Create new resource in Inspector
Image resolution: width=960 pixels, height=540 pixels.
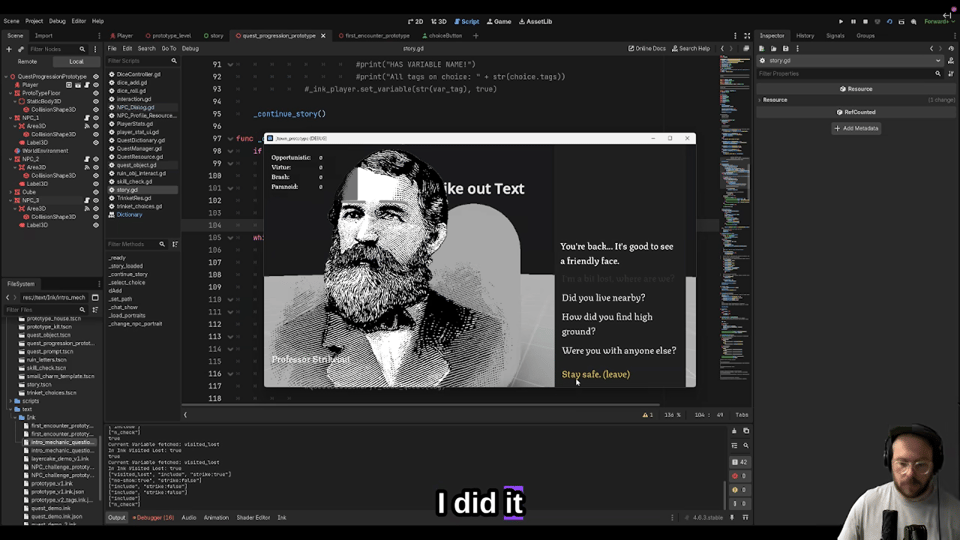[x=762, y=48]
